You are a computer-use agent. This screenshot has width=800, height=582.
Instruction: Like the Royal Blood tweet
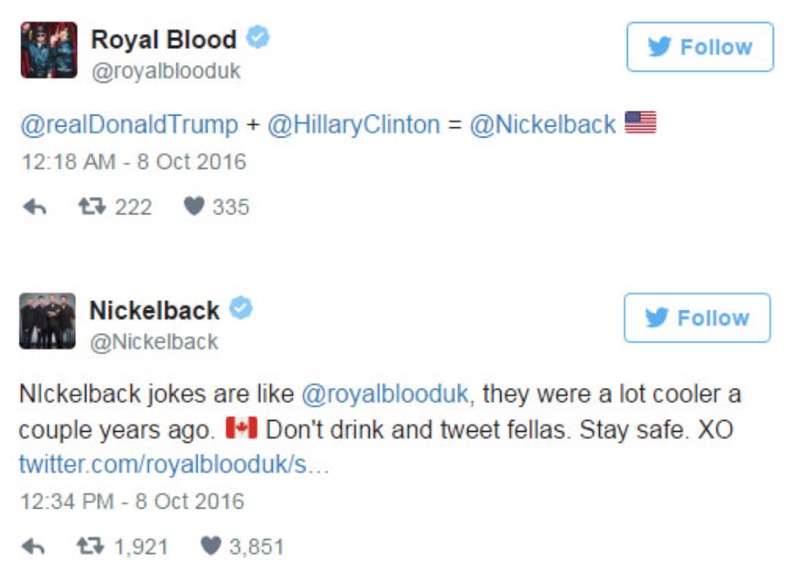point(194,207)
